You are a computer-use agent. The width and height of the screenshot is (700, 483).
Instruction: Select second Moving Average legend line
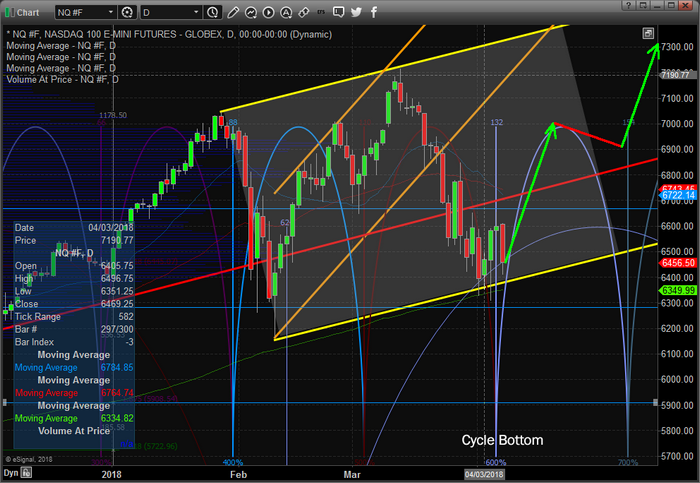point(61,57)
